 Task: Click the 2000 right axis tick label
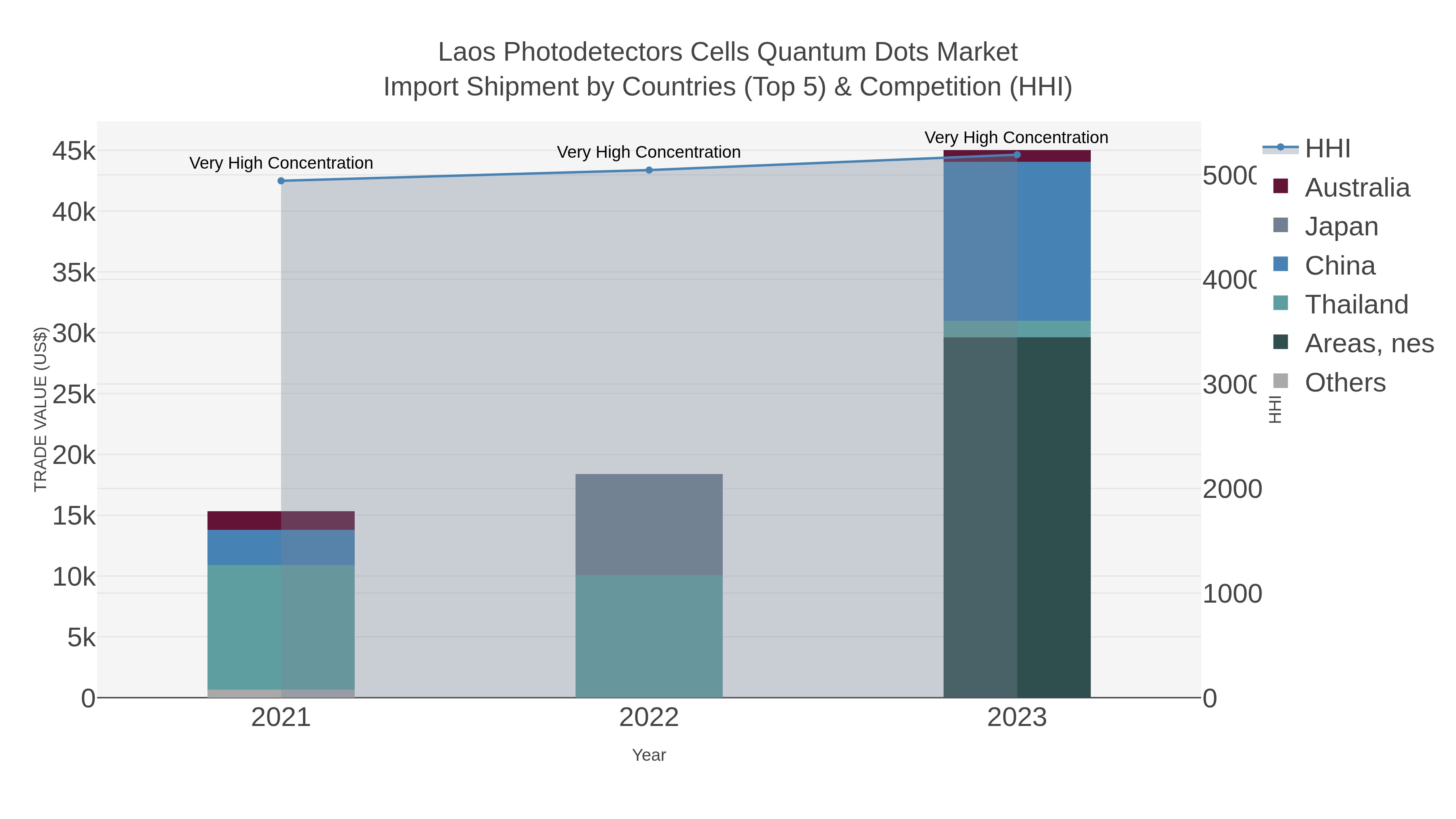pyautogui.click(x=1232, y=489)
